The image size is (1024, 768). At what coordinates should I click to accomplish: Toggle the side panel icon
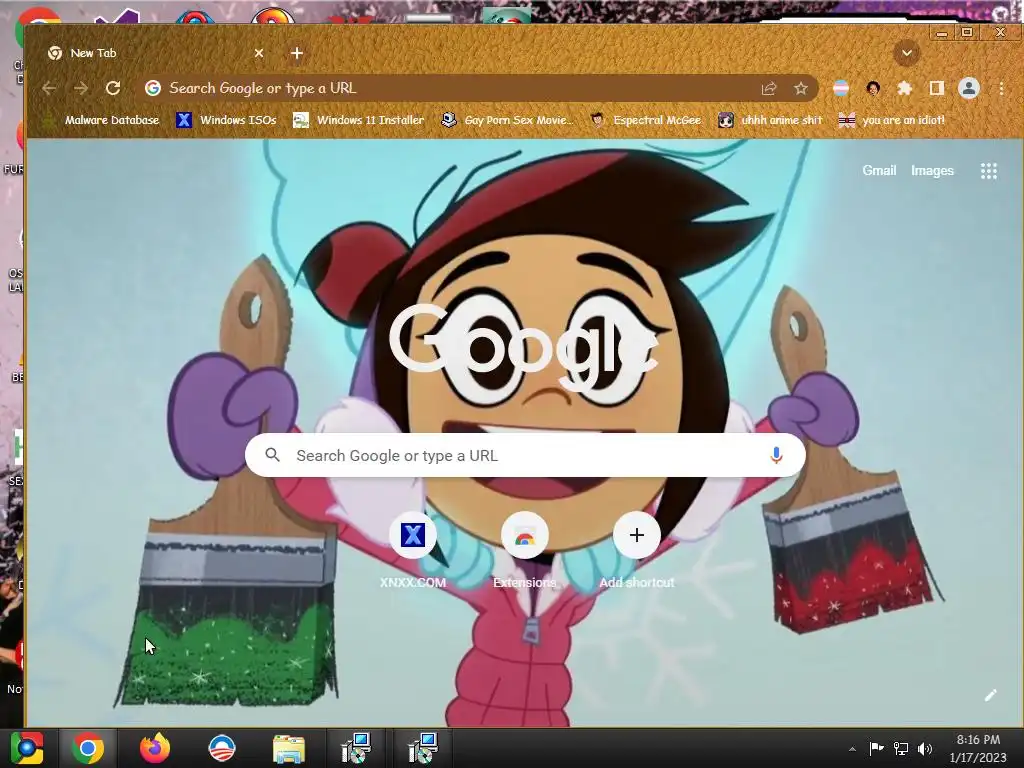[x=936, y=88]
